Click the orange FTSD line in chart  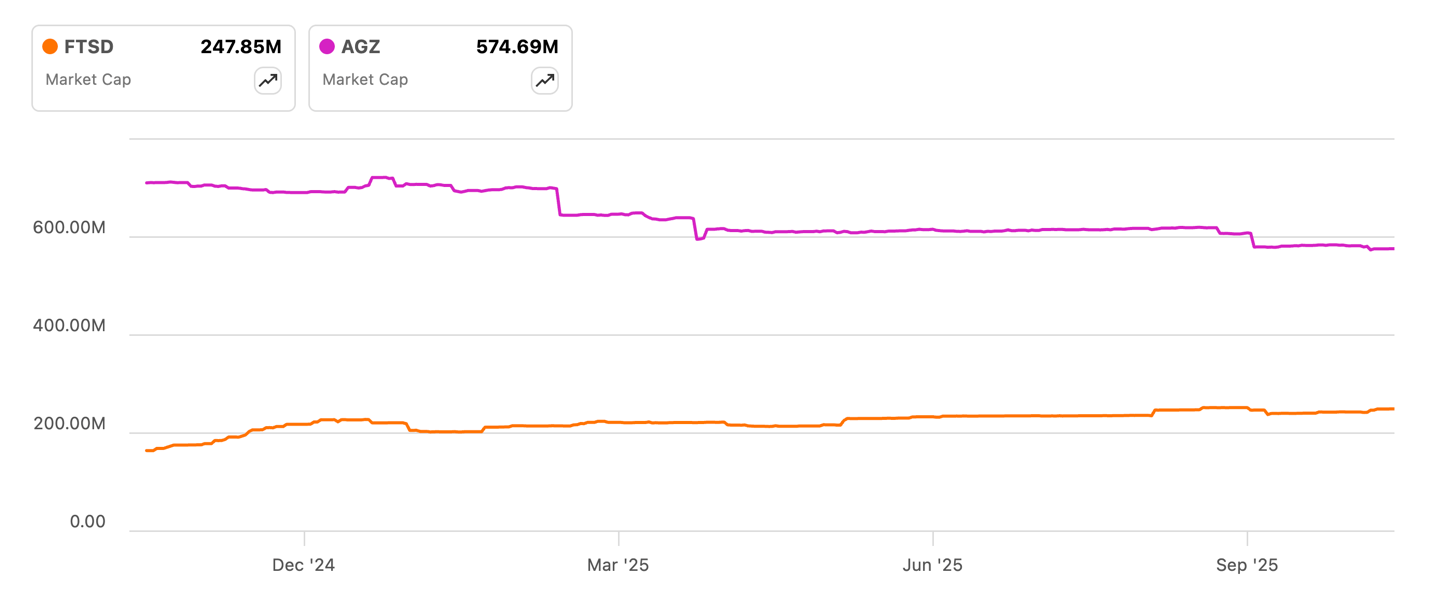pyautogui.click(x=1000, y=416)
